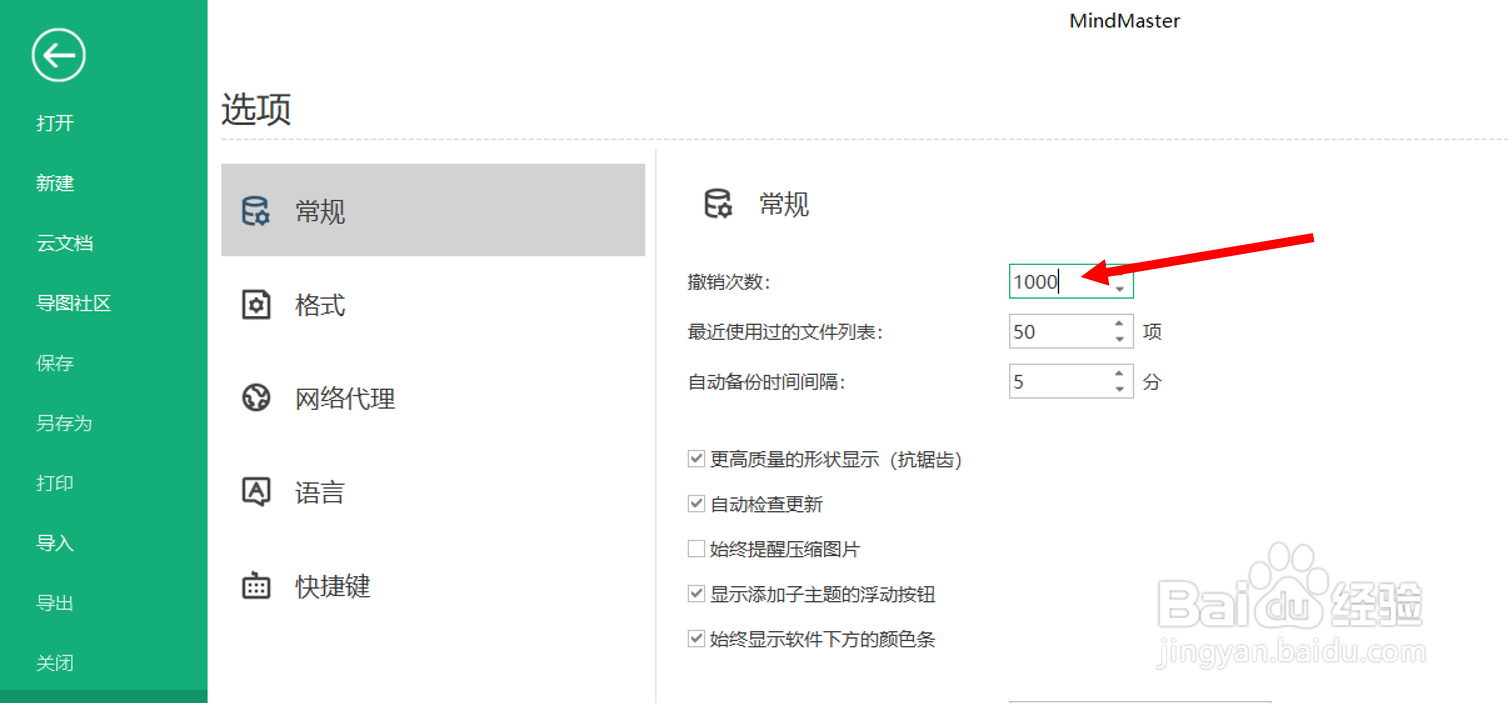
Task: Increase 自动备份时间间隔 with up arrow
Action: [x=1121, y=373]
